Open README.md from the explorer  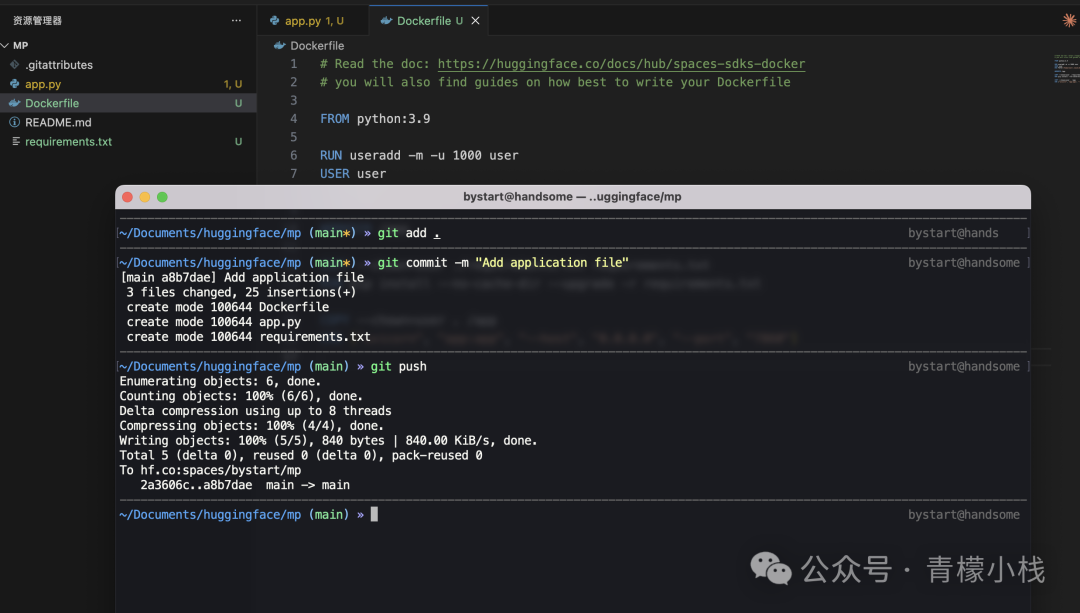pos(58,123)
